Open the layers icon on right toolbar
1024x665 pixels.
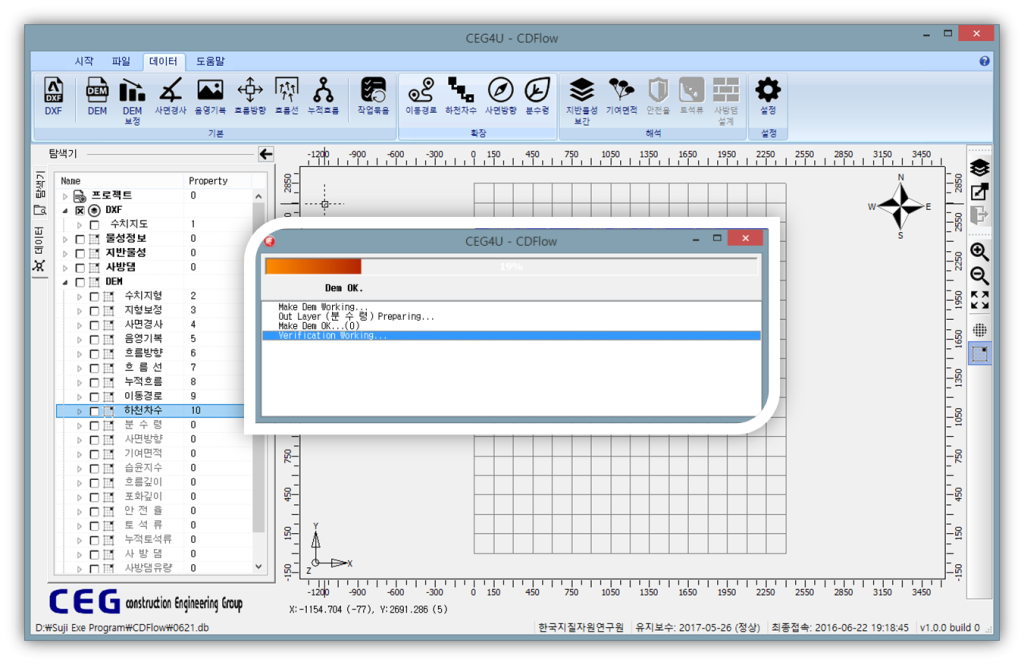click(979, 168)
